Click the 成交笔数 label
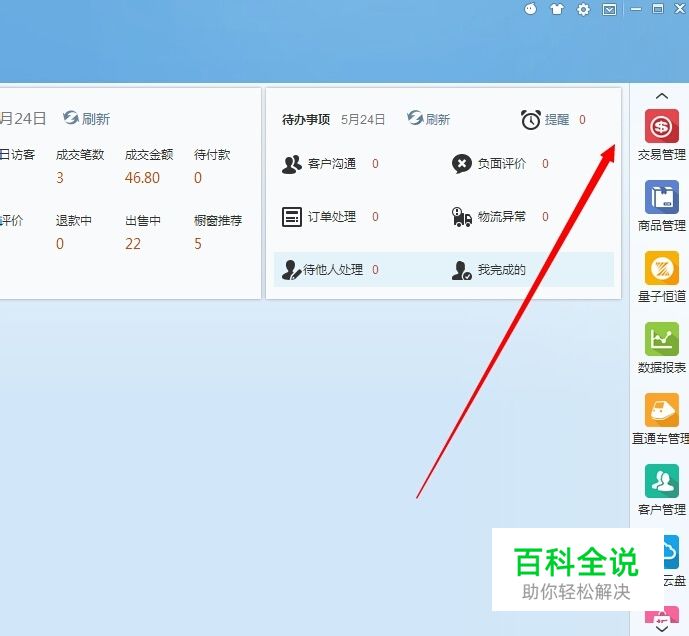This screenshot has height=636, width=689. pyautogui.click(x=80, y=155)
